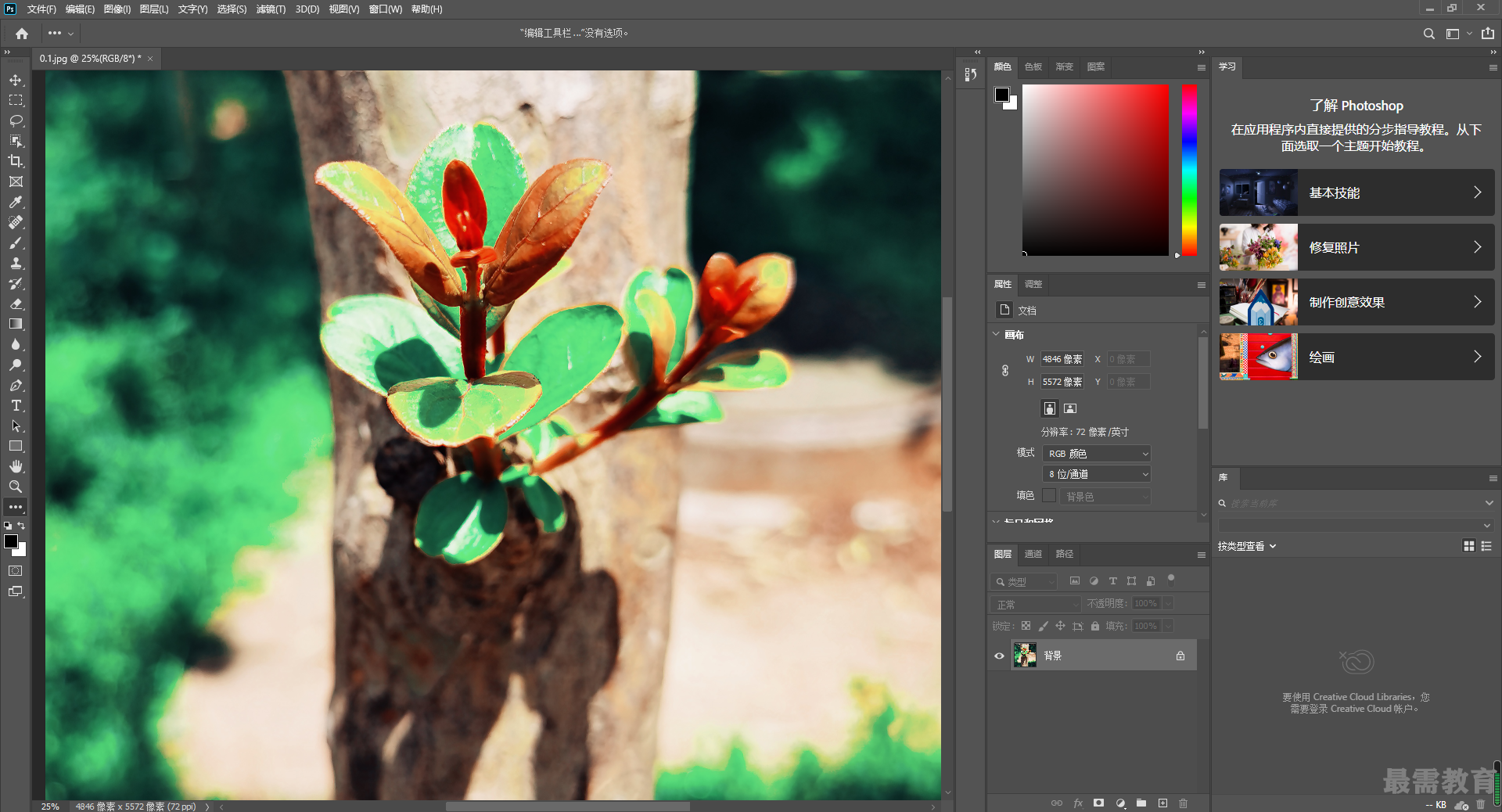
Task: Select the Zoom tool
Action: [x=16, y=487]
